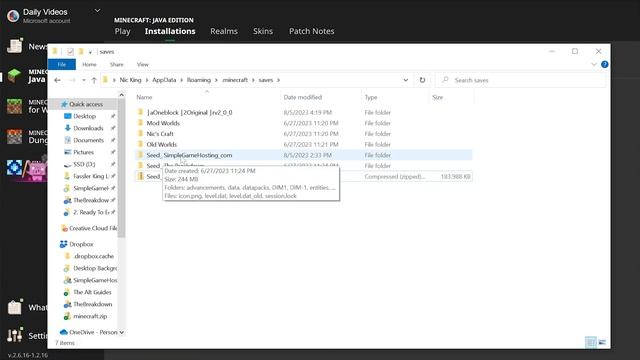Viewport: 640px width, 360px height.
Task: Open the Pictures quick access item
Action: [x=84, y=152]
